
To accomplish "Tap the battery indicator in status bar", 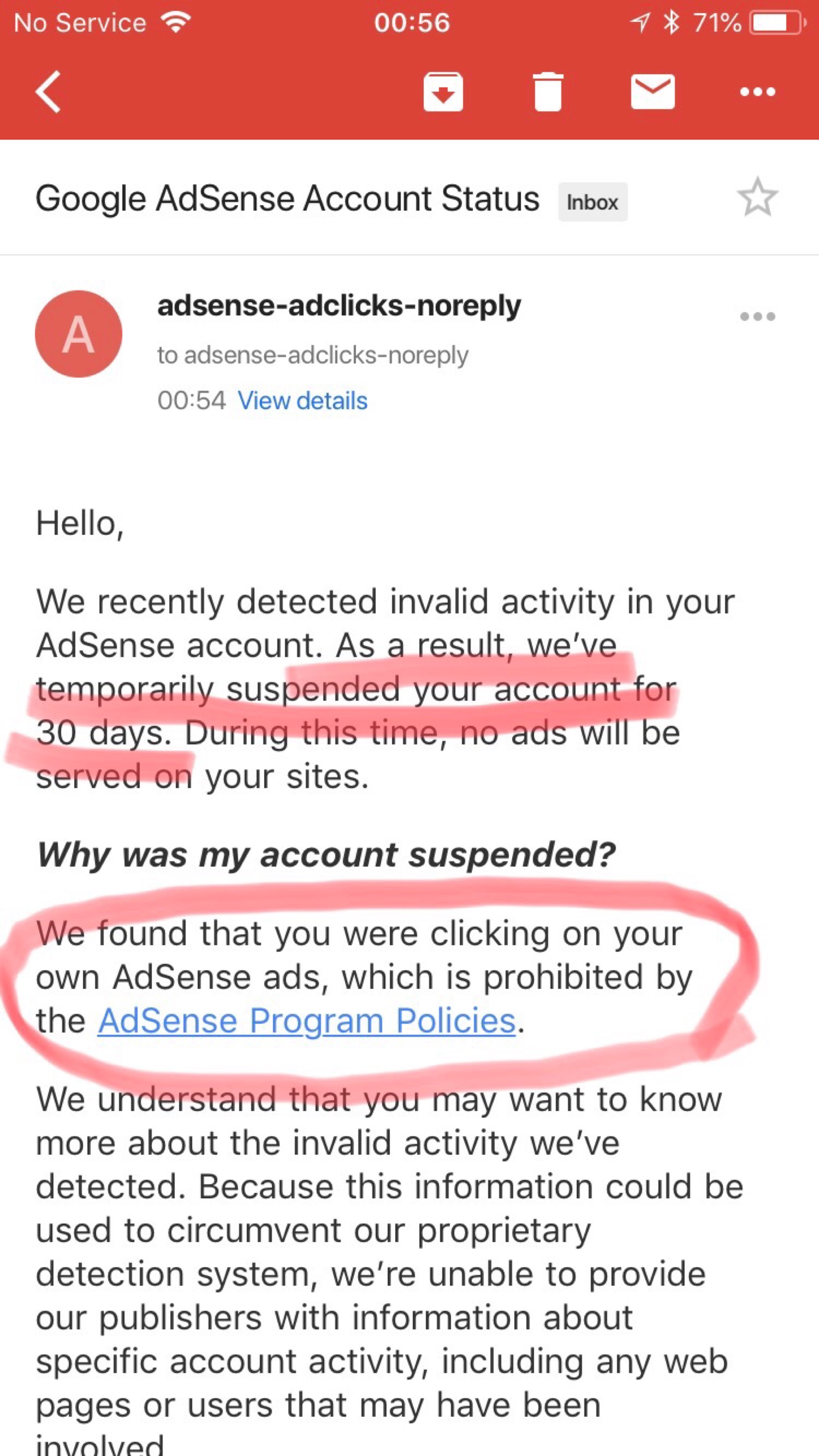I will [777, 23].
